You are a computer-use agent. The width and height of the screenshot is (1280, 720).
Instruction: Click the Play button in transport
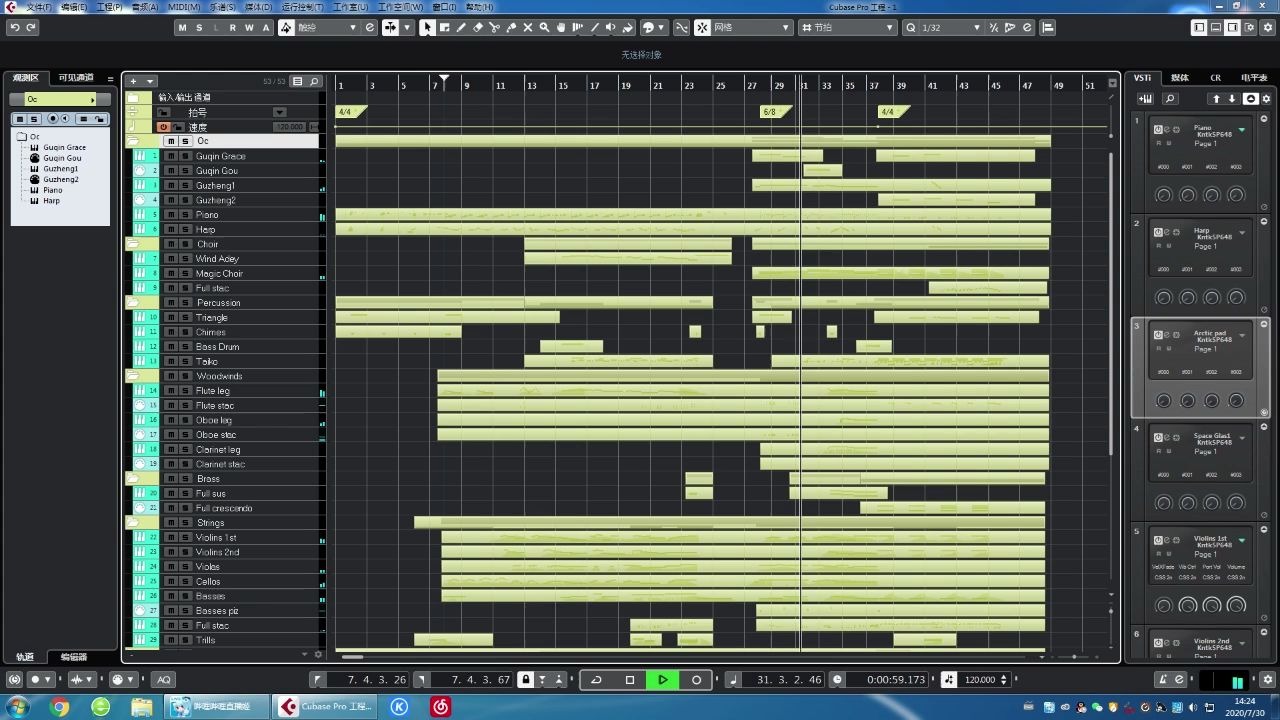pos(662,680)
